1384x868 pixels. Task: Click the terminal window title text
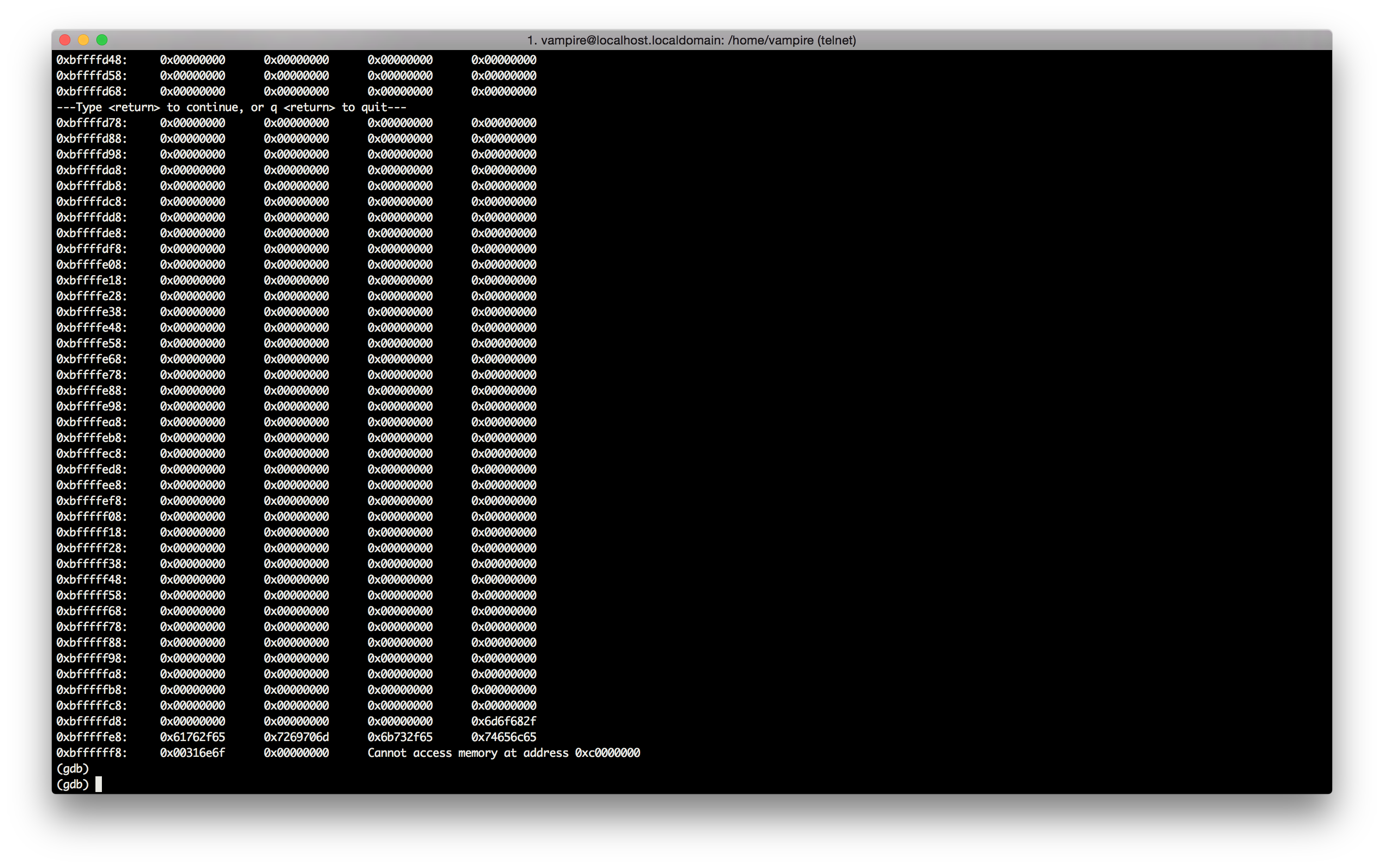pyautogui.click(x=691, y=40)
